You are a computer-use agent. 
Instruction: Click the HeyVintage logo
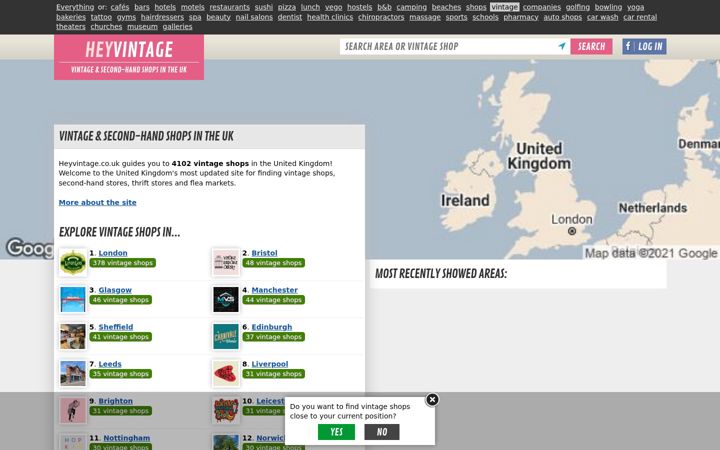[x=129, y=57]
